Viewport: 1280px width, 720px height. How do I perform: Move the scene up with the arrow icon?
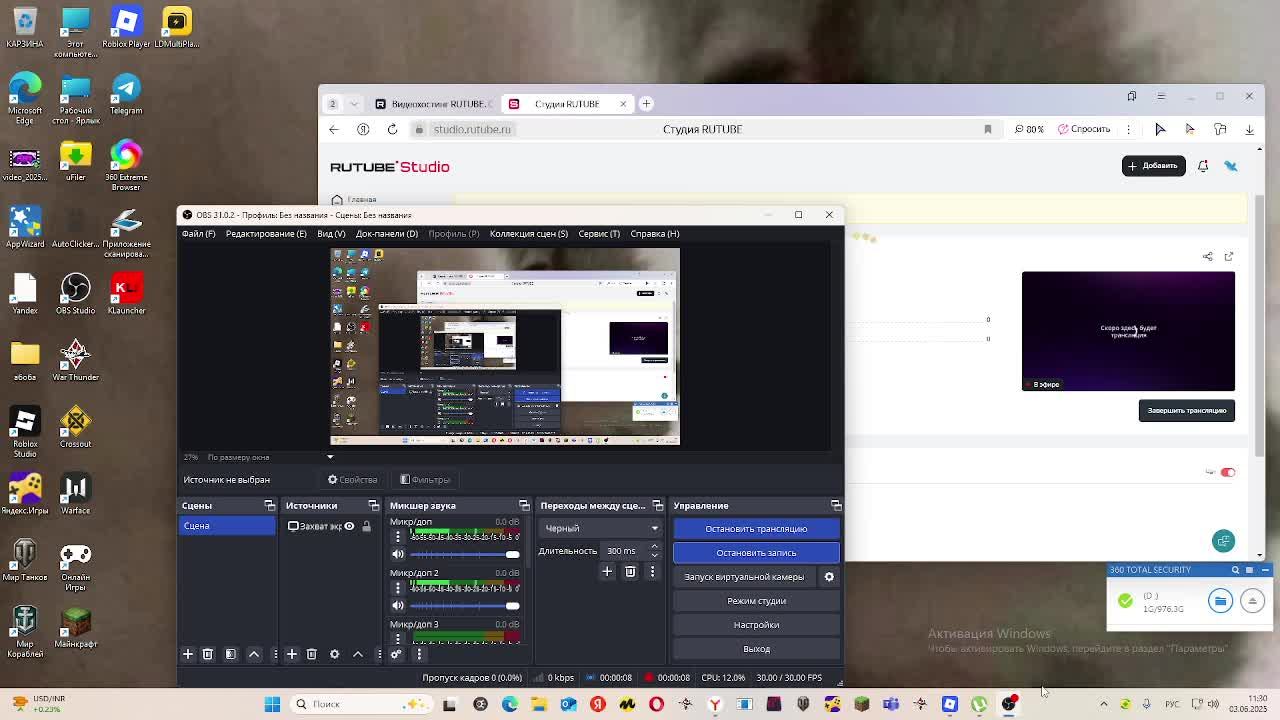tap(254, 654)
